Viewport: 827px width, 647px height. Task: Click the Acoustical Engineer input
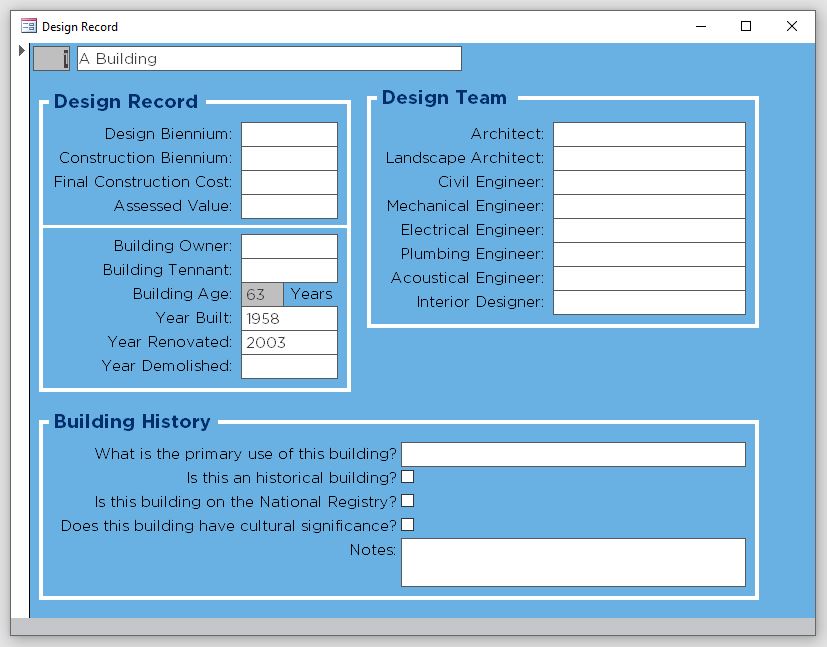click(x=648, y=278)
